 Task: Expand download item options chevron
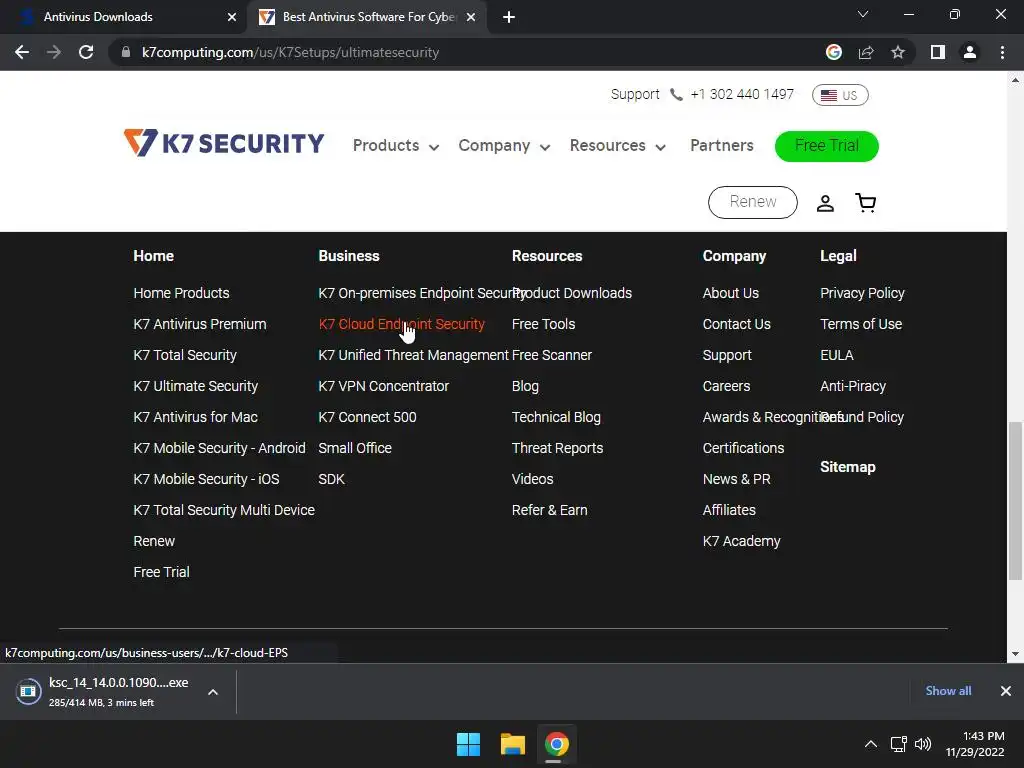213,692
